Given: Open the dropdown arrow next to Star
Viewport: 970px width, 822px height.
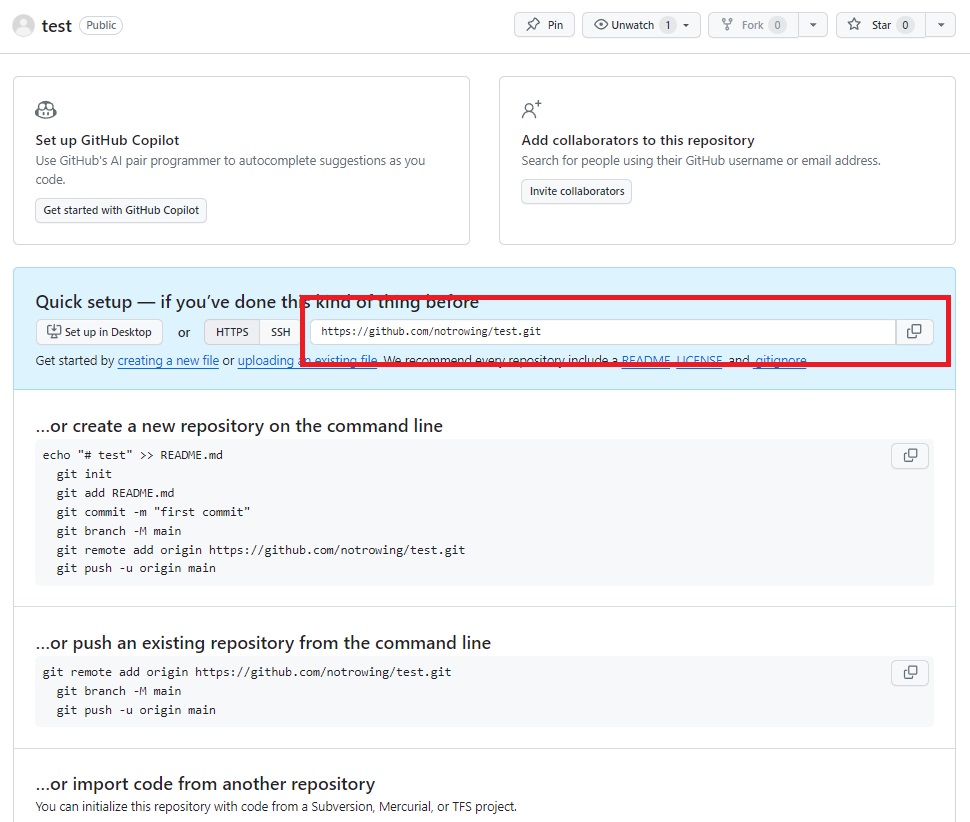Looking at the screenshot, I should point(940,25).
